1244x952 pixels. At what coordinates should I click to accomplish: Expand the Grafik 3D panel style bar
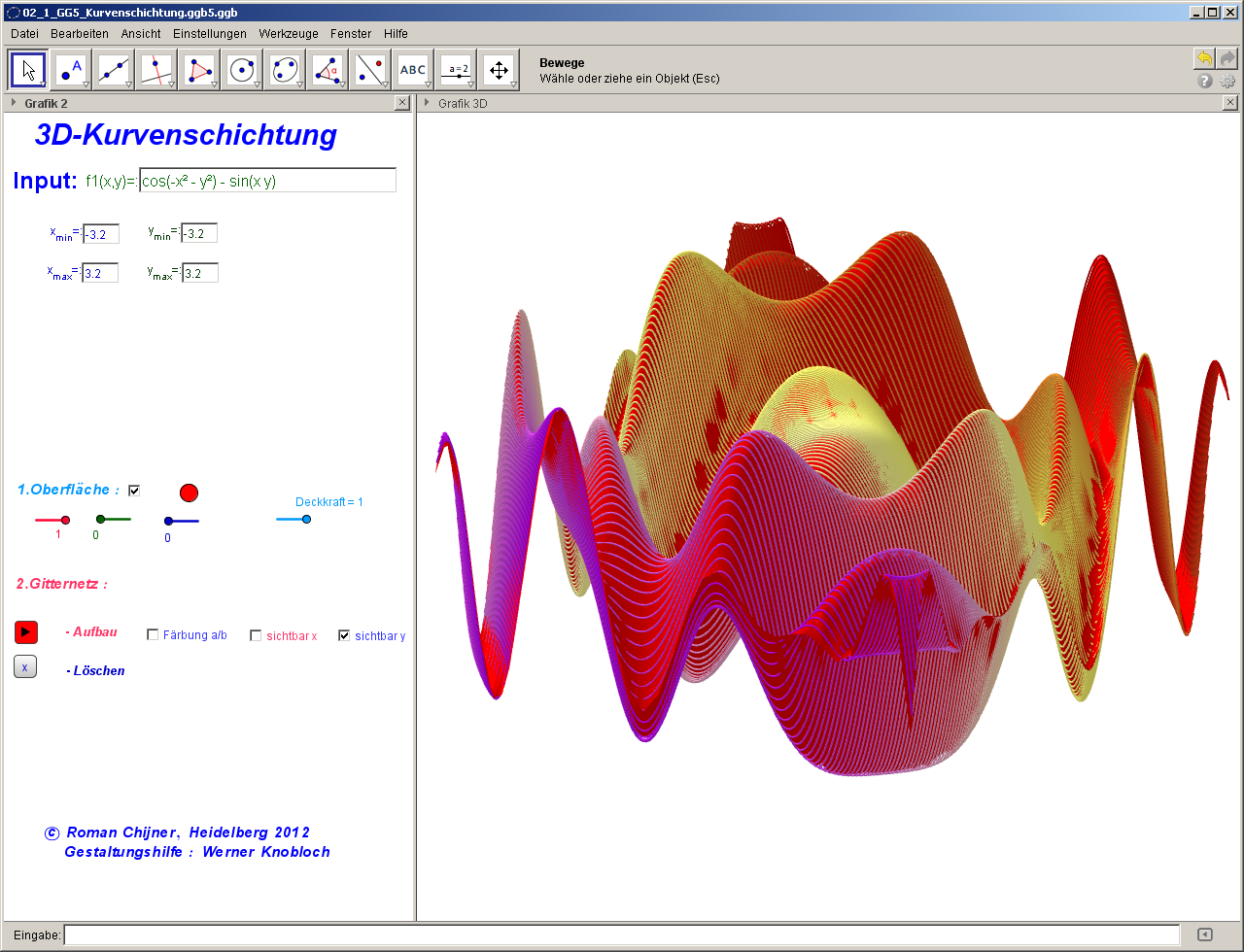[427, 102]
